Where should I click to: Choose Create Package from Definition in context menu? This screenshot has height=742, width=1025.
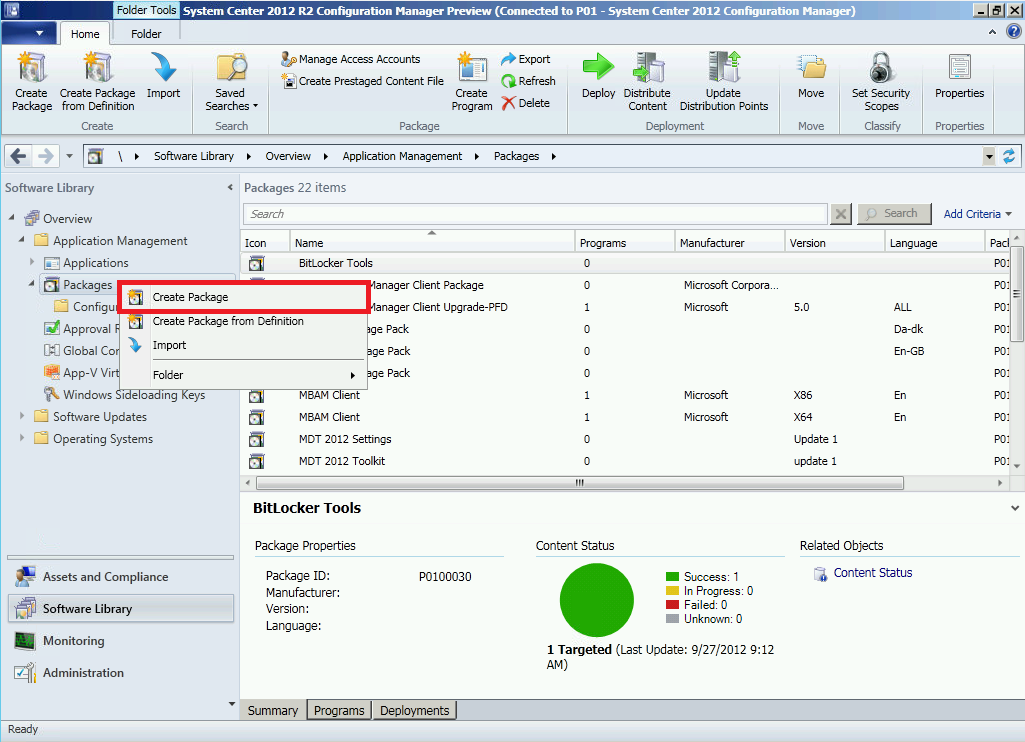(x=243, y=321)
